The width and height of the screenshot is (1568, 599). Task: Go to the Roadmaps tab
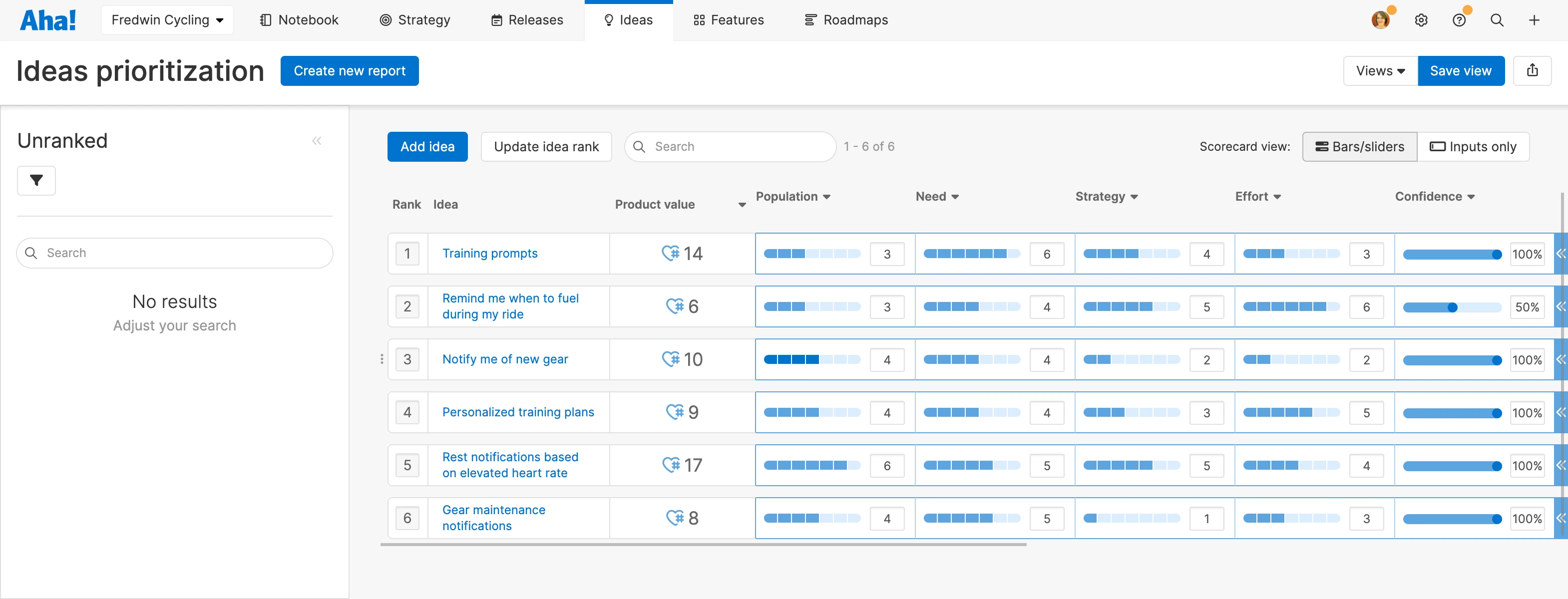846,20
